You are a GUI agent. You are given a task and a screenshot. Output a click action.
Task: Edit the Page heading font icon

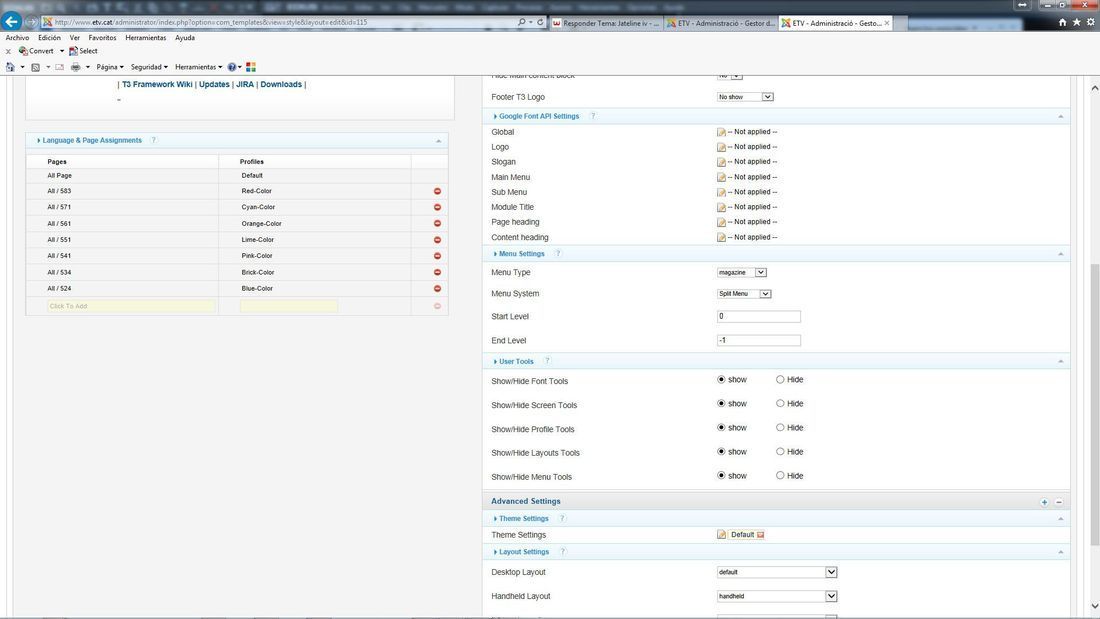pyautogui.click(x=721, y=222)
